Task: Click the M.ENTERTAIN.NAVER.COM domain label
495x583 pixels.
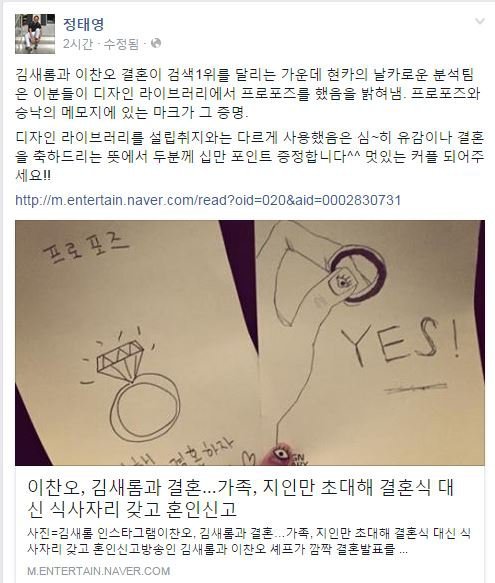Action: pyautogui.click(x=99, y=571)
